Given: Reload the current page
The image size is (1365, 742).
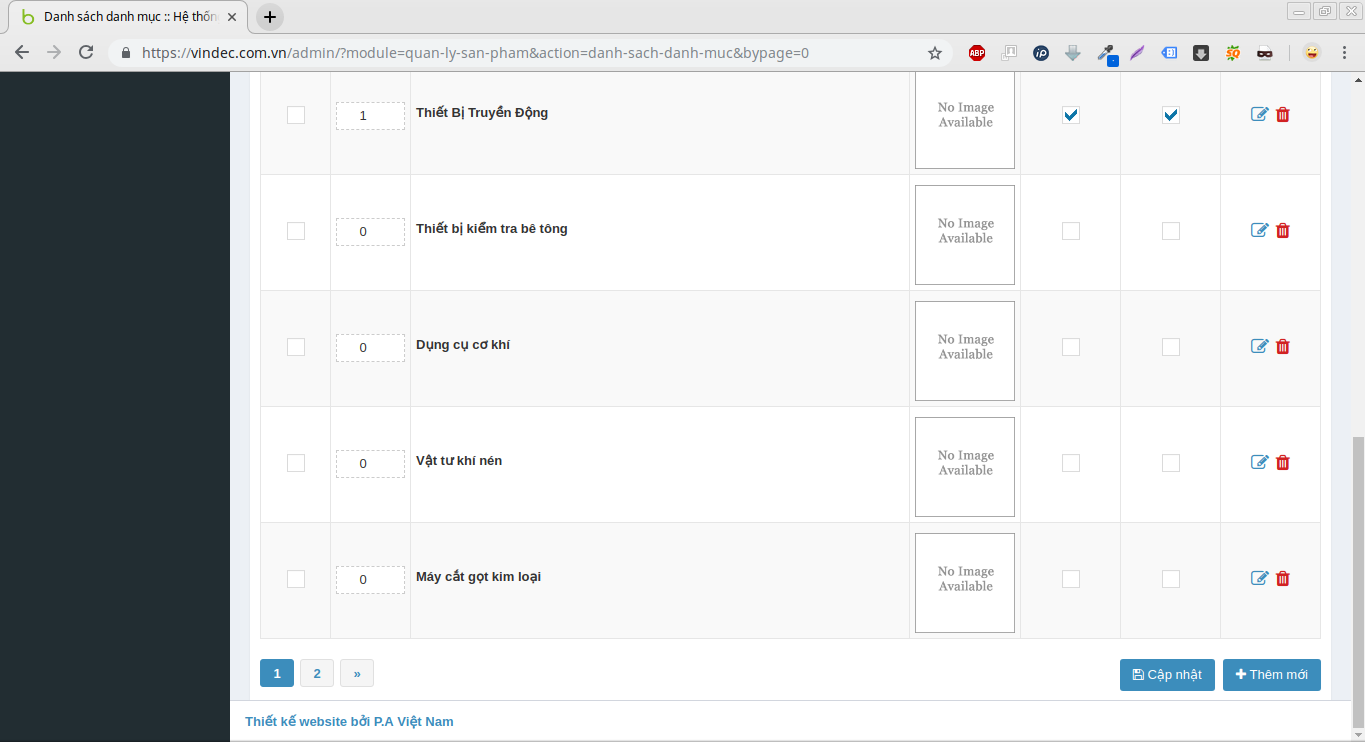Looking at the screenshot, I should pyautogui.click(x=86, y=53).
